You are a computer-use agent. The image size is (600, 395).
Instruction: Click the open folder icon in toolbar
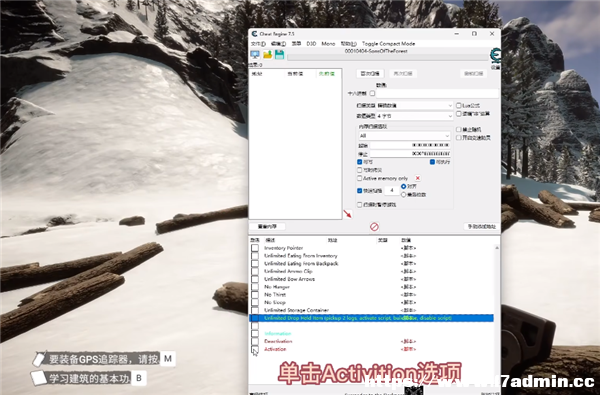pyautogui.click(x=267, y=54)
